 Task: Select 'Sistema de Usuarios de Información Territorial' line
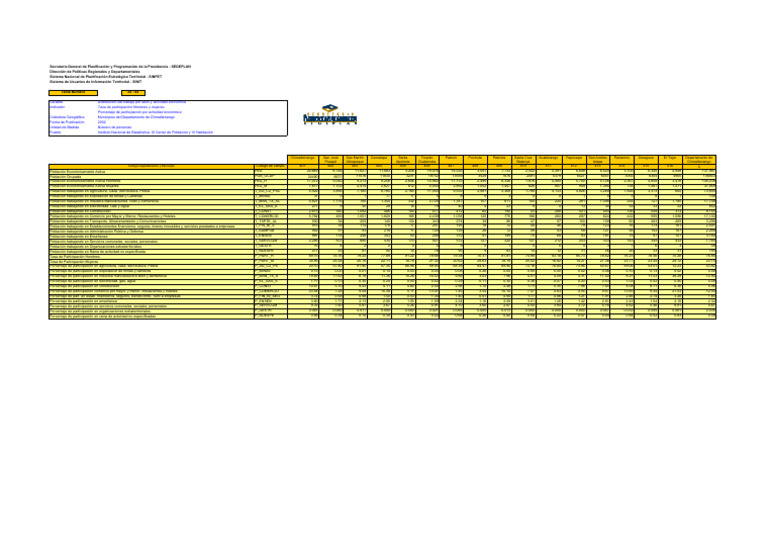96,82
